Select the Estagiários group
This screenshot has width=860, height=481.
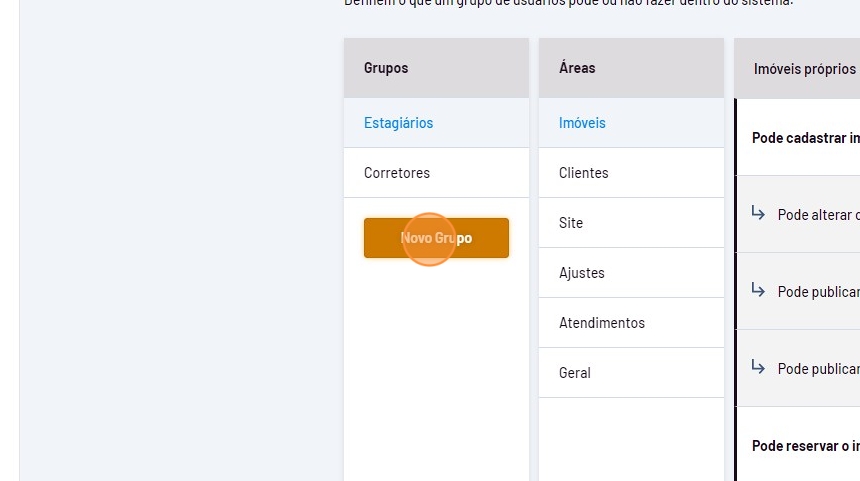(x=398, y=123)
